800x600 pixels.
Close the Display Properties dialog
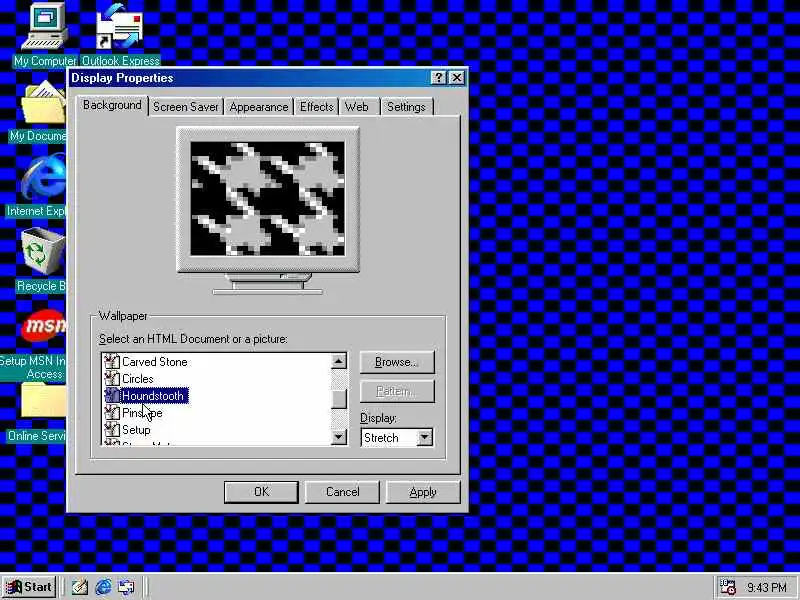pyautogui.click(x=457, y=78)
